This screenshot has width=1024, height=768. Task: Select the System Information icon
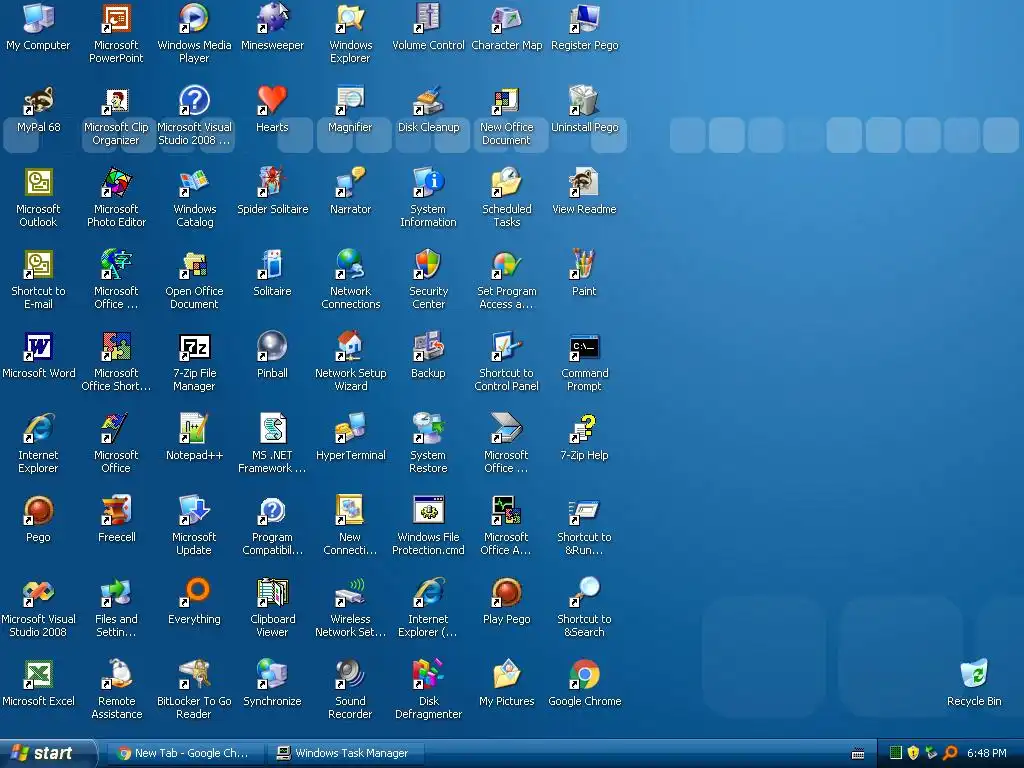coord(428,182)
